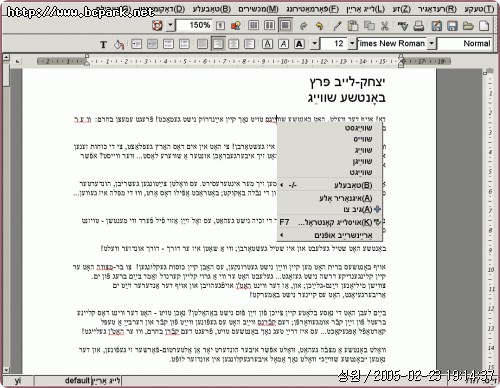This screenshot has width=500, height=388.
Task: Select F7 spelling control context menu entry
Action: pyautogui.click(x=330, y=222)
